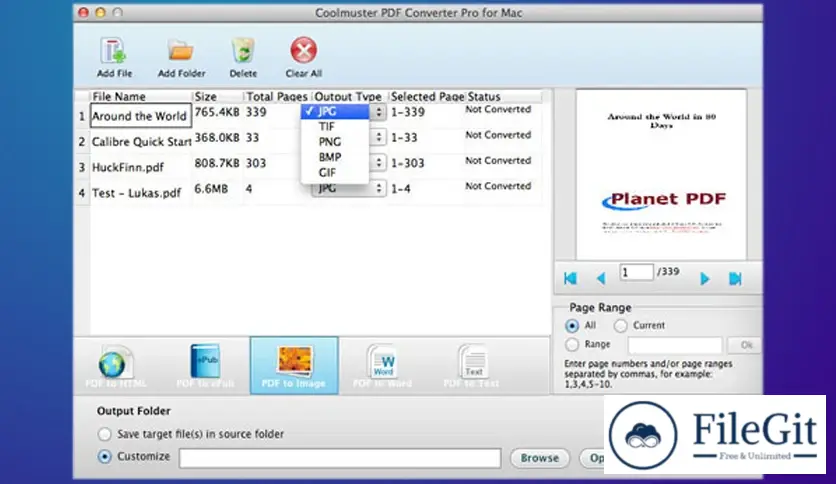The image size is (836, 484).
Task: Open output type dropdown for Test - Lukas.pdf
Action: [x=349, y=188]
